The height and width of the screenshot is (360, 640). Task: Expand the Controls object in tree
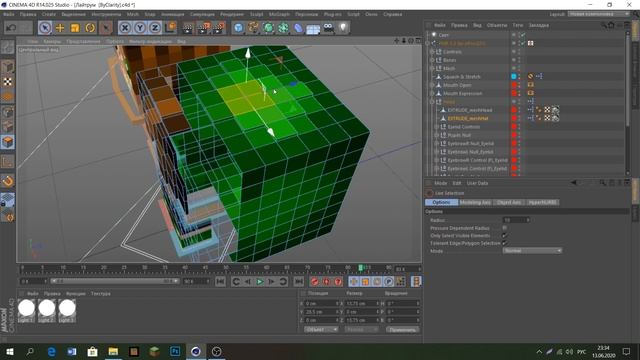pos(432,52)
